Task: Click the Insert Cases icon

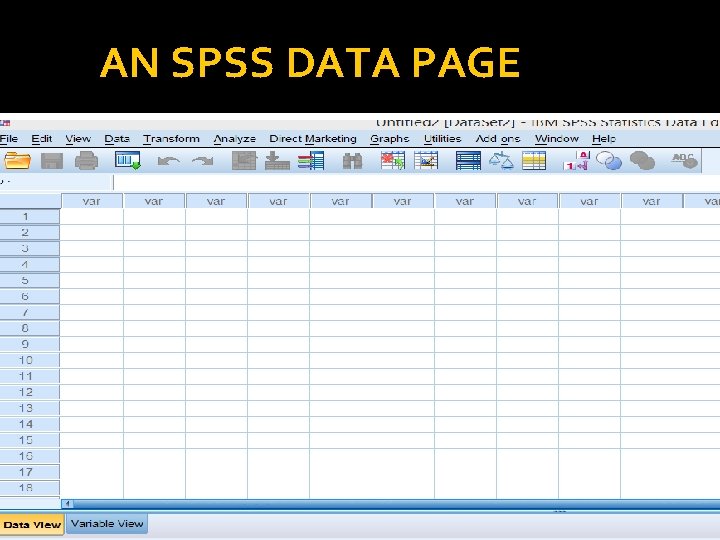Action: click(x=393, y=161)
